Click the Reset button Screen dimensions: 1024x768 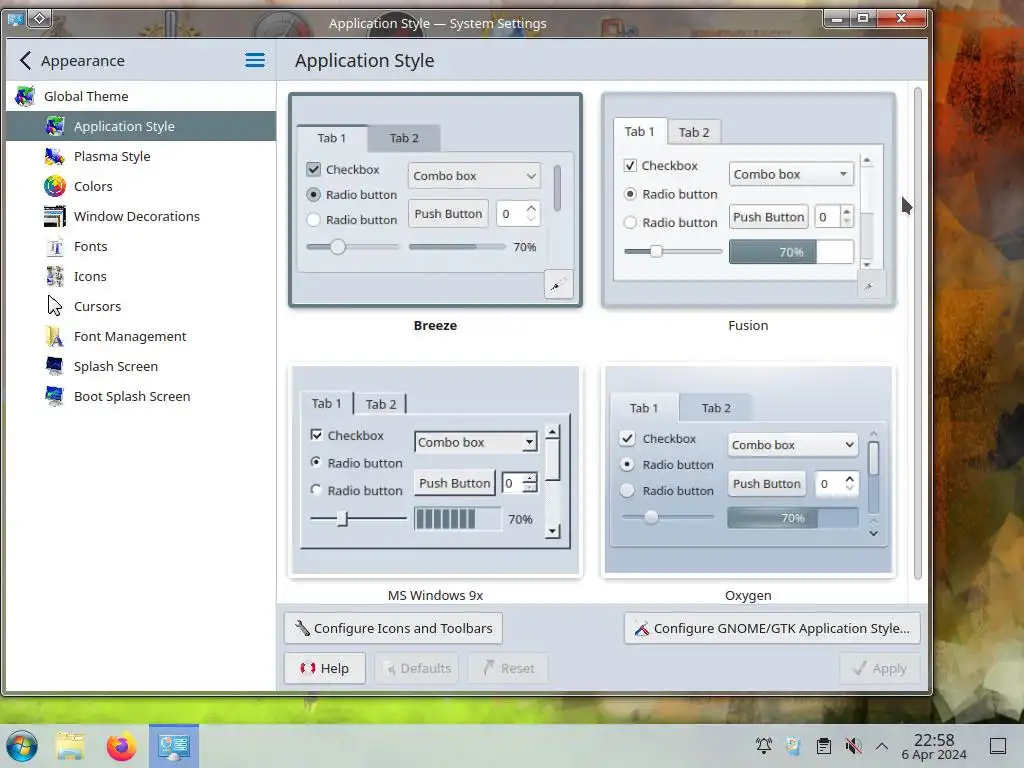click(508, 668)
